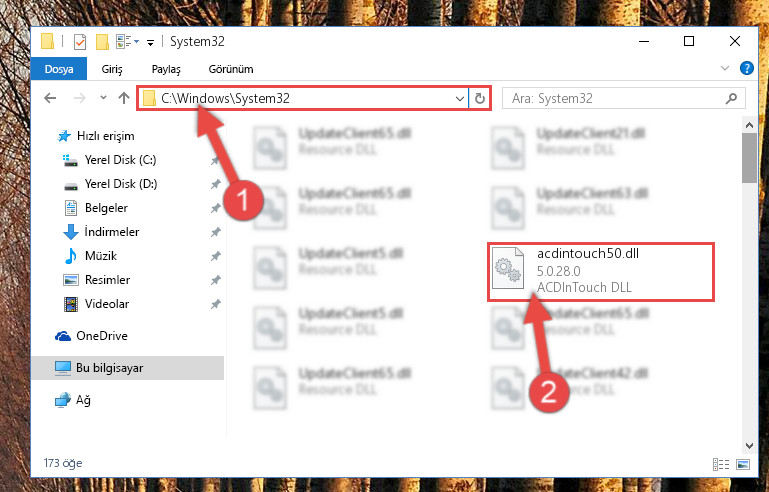Go back with the left arrow
Image resolution: width=769 pixels, height=492 pixels.
[50, 98]
